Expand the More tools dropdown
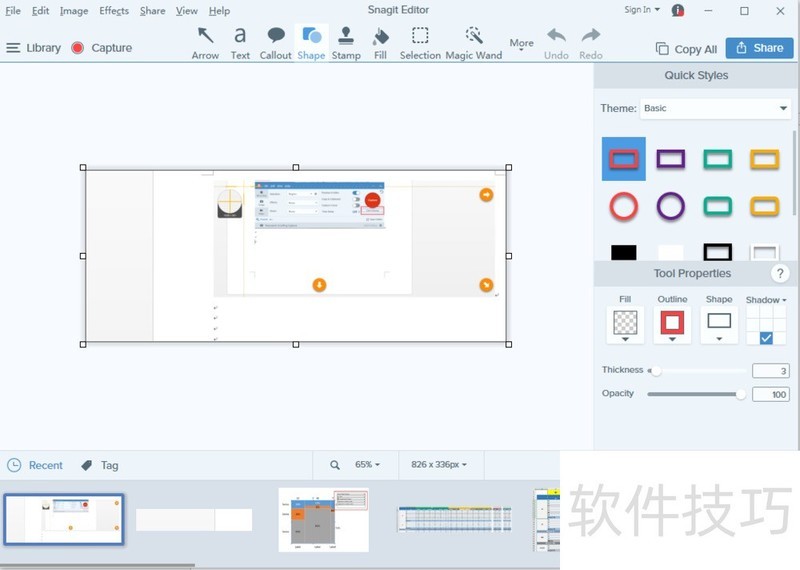The height and width of the screenshot is (570, 800). point(521,45)
